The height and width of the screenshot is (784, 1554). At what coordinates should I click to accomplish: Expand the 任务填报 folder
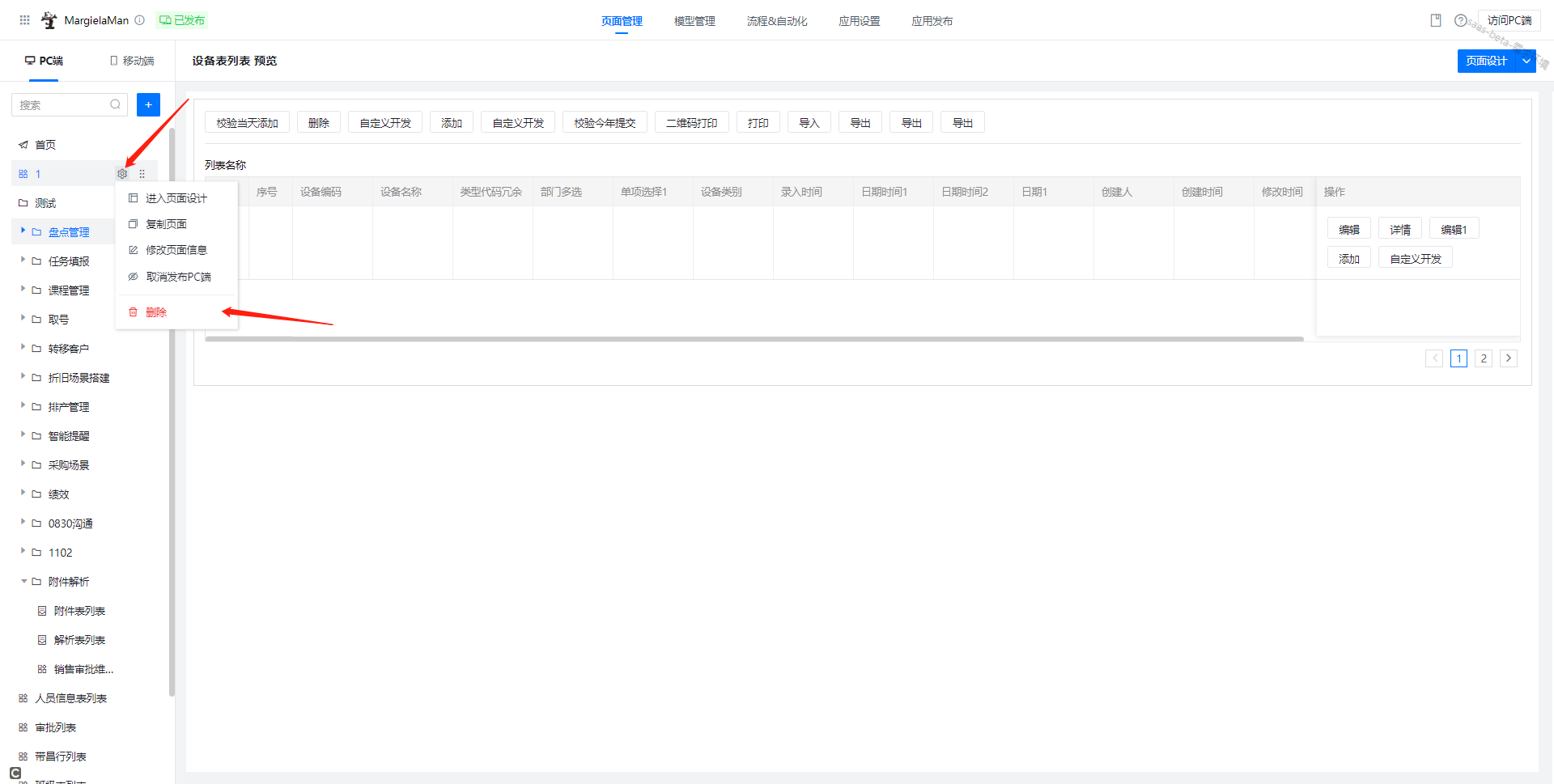click(x=23, y=261)
